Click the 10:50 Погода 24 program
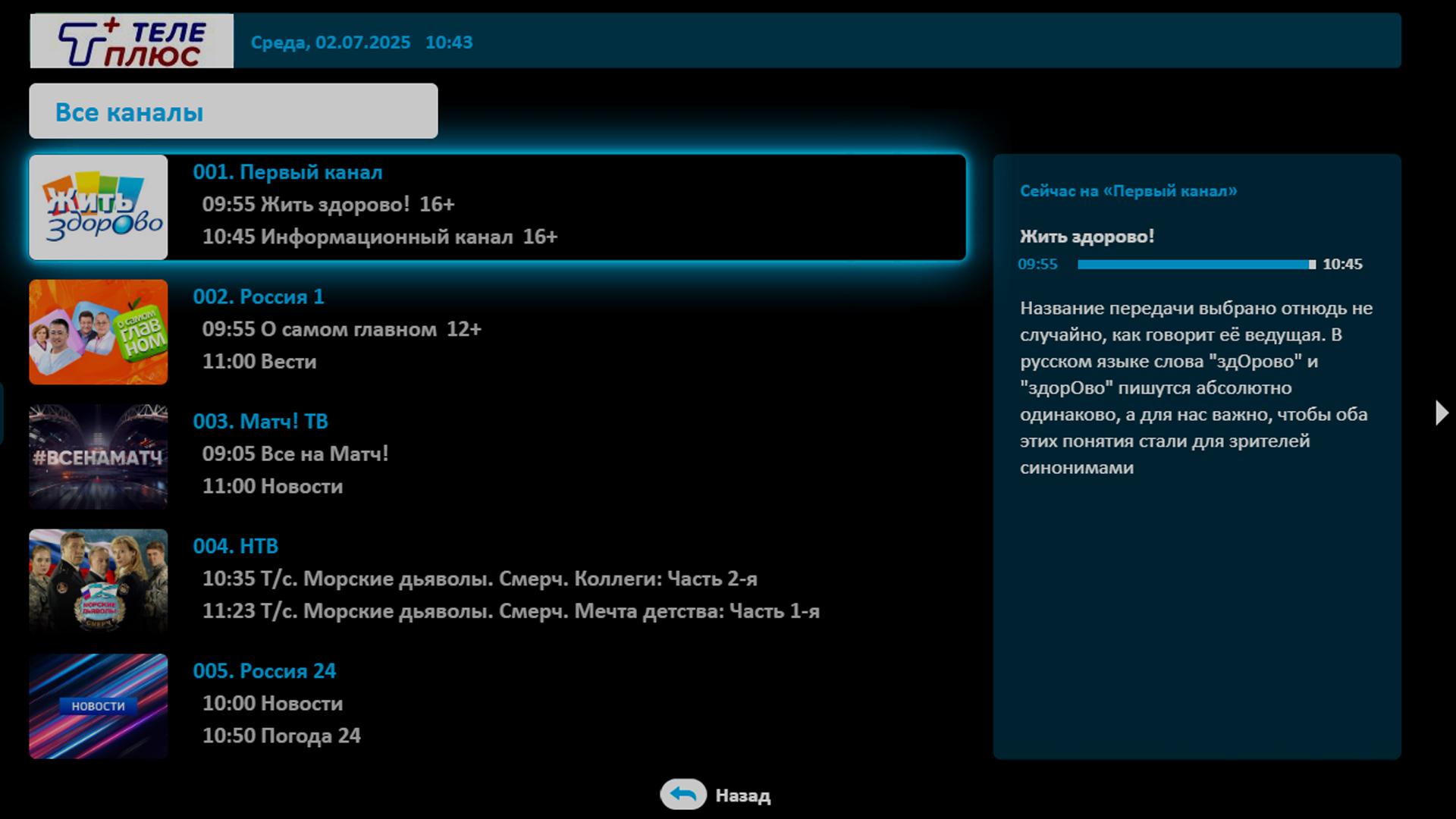The height and width of the screenshot is (819, 1456). [281, 736]
